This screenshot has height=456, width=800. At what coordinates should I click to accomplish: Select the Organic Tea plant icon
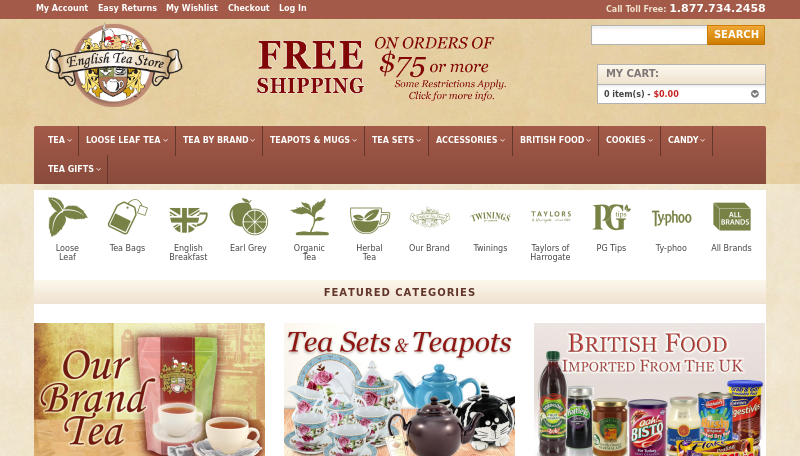[309, 217]
